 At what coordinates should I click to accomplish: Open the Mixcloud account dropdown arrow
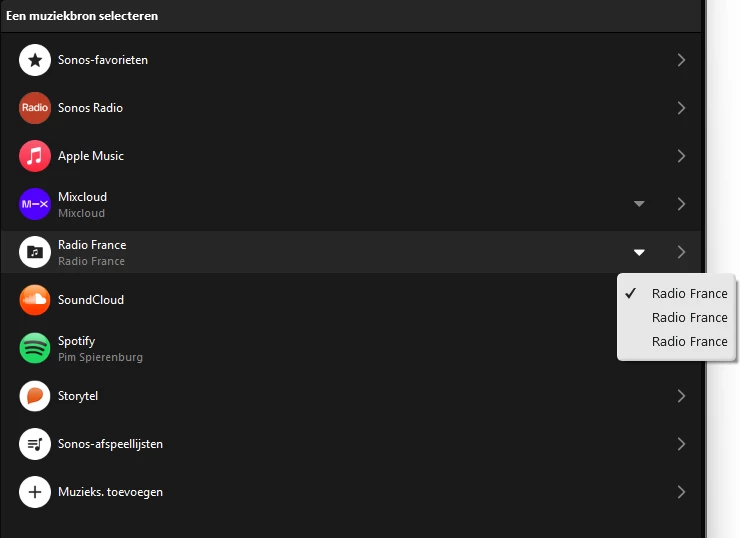[639, 204]
